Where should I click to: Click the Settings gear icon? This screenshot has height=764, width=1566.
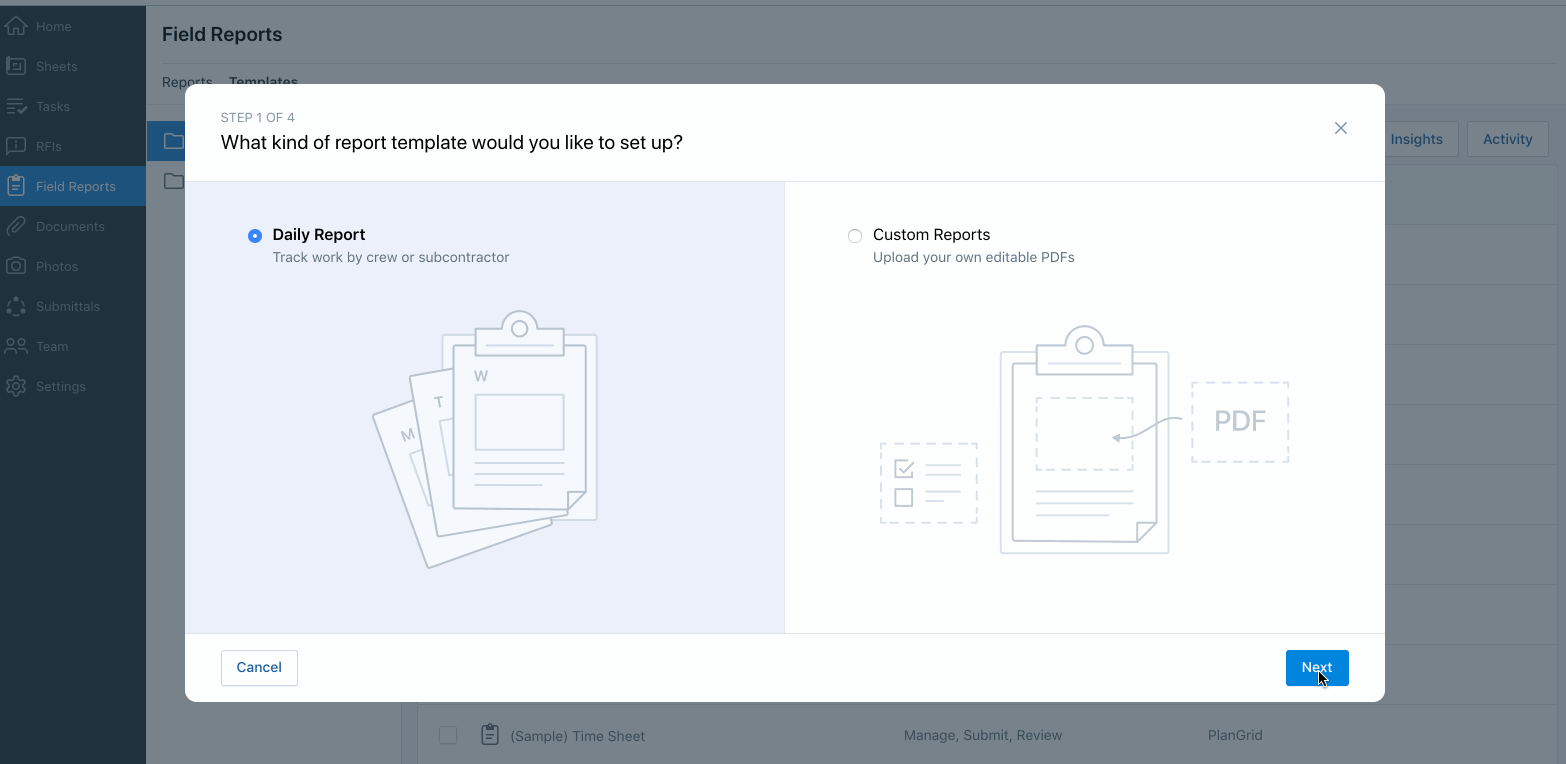tap(16, 386)
